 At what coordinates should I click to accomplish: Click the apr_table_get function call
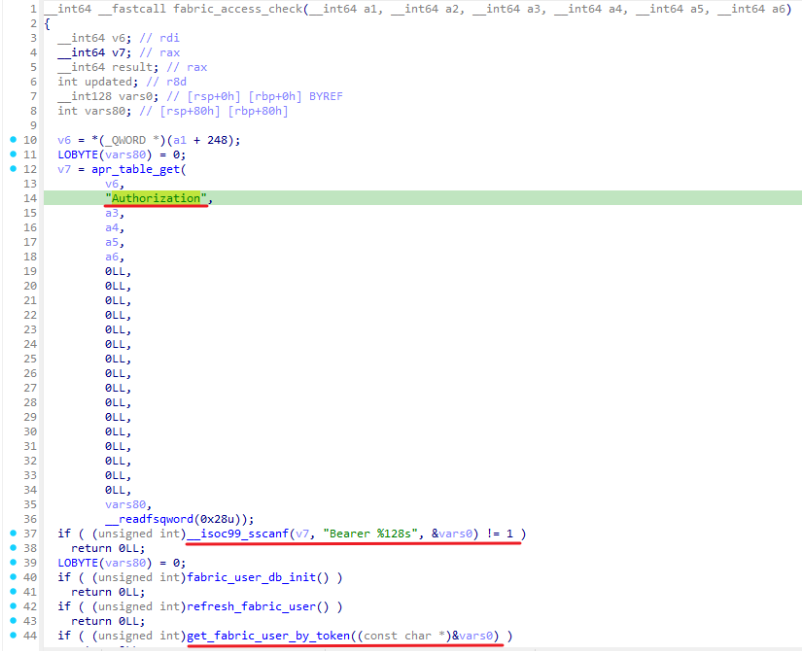[x=136, y=169]
